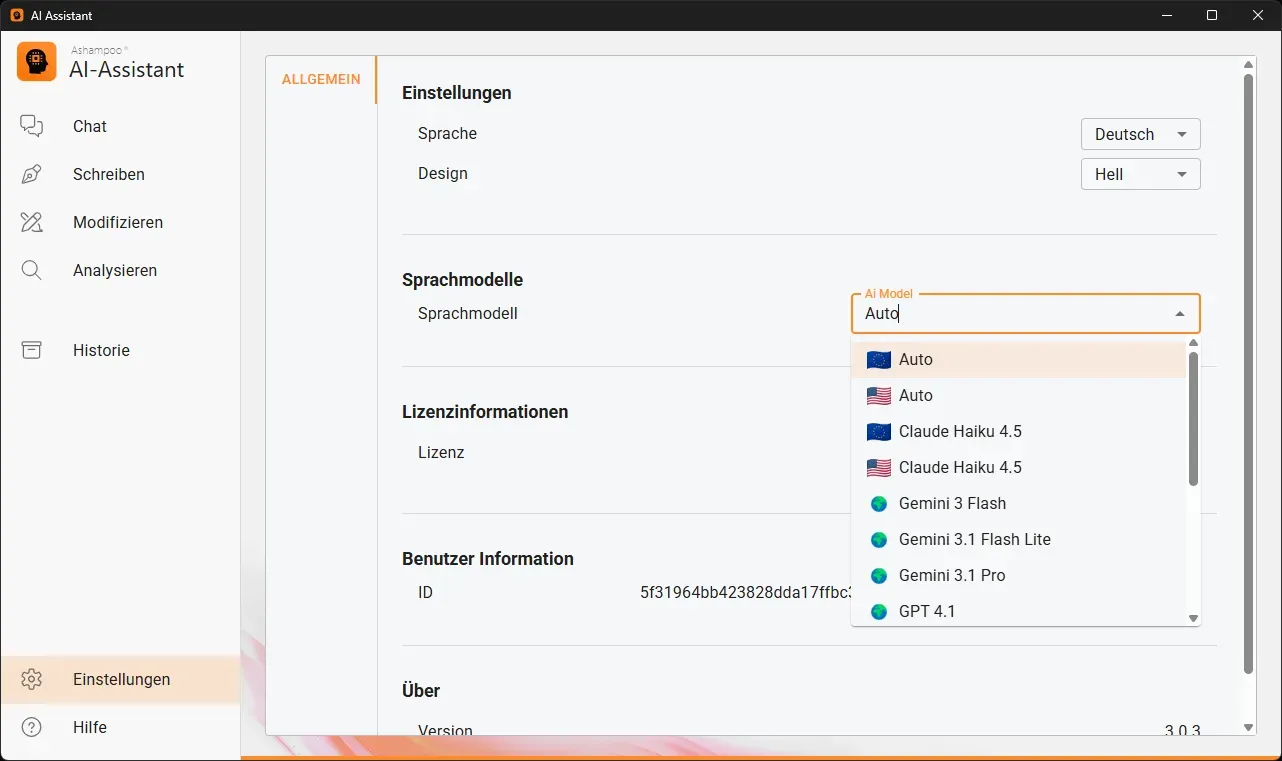Close the AI Assistant window
The width and height of the screenshot is (1282, 761).
click(1258, 15)
